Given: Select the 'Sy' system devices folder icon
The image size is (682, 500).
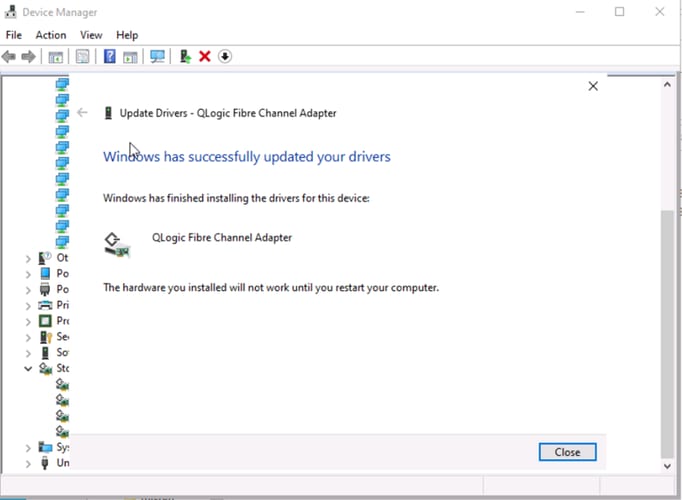Looking at the screenshot, I should pyautogui.click(x=45, y=447).
